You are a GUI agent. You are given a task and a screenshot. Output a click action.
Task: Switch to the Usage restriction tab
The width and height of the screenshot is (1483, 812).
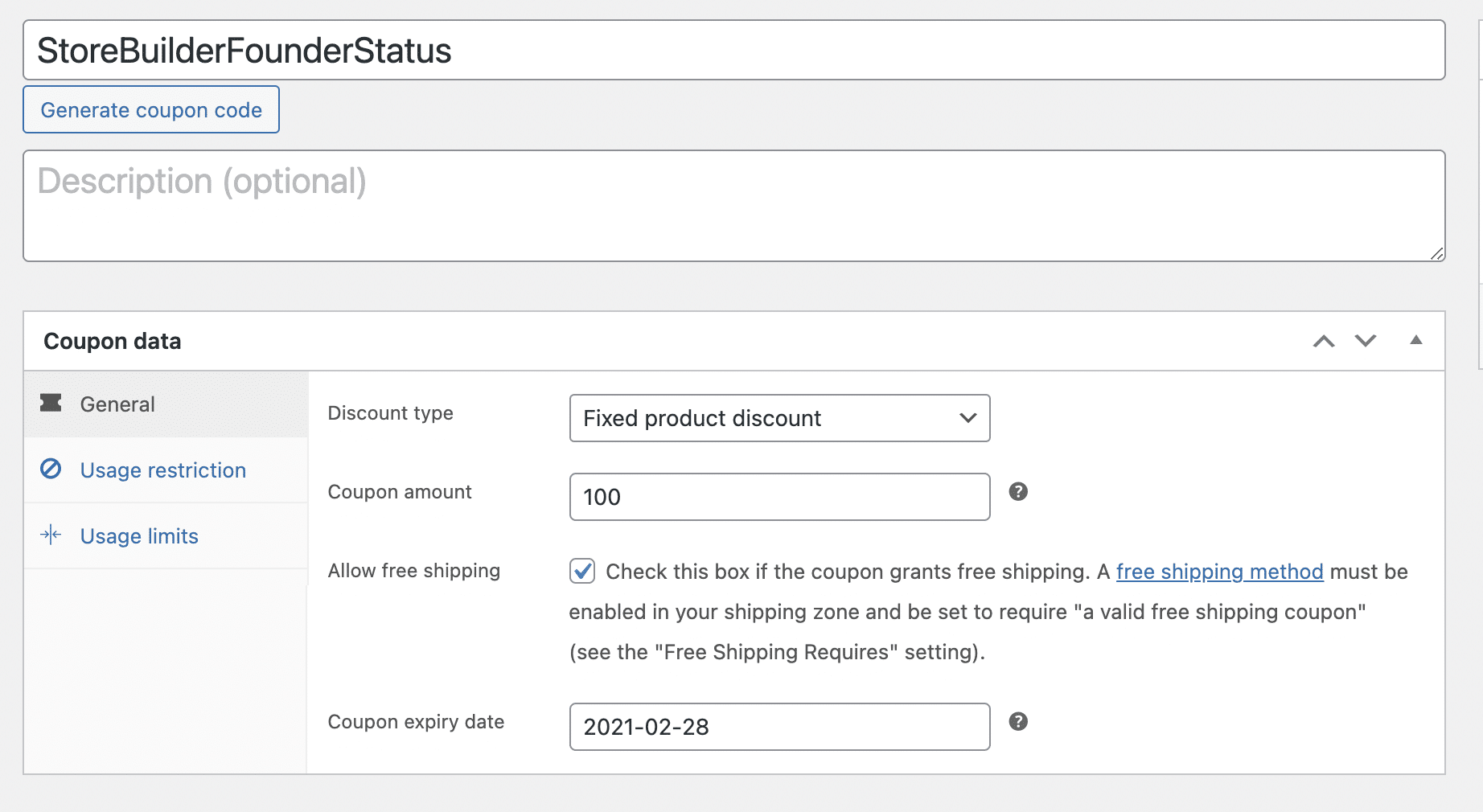163,470
